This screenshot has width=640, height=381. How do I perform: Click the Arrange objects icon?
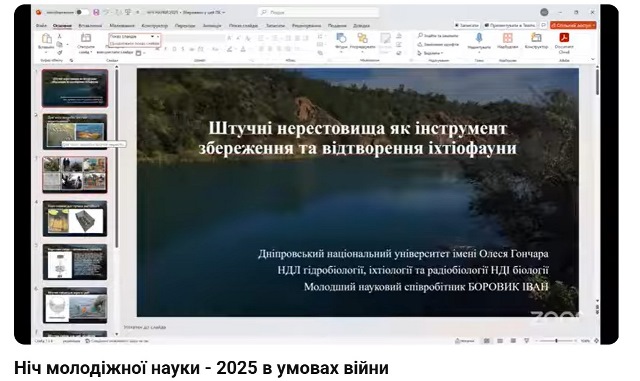[x=362, y=38]
